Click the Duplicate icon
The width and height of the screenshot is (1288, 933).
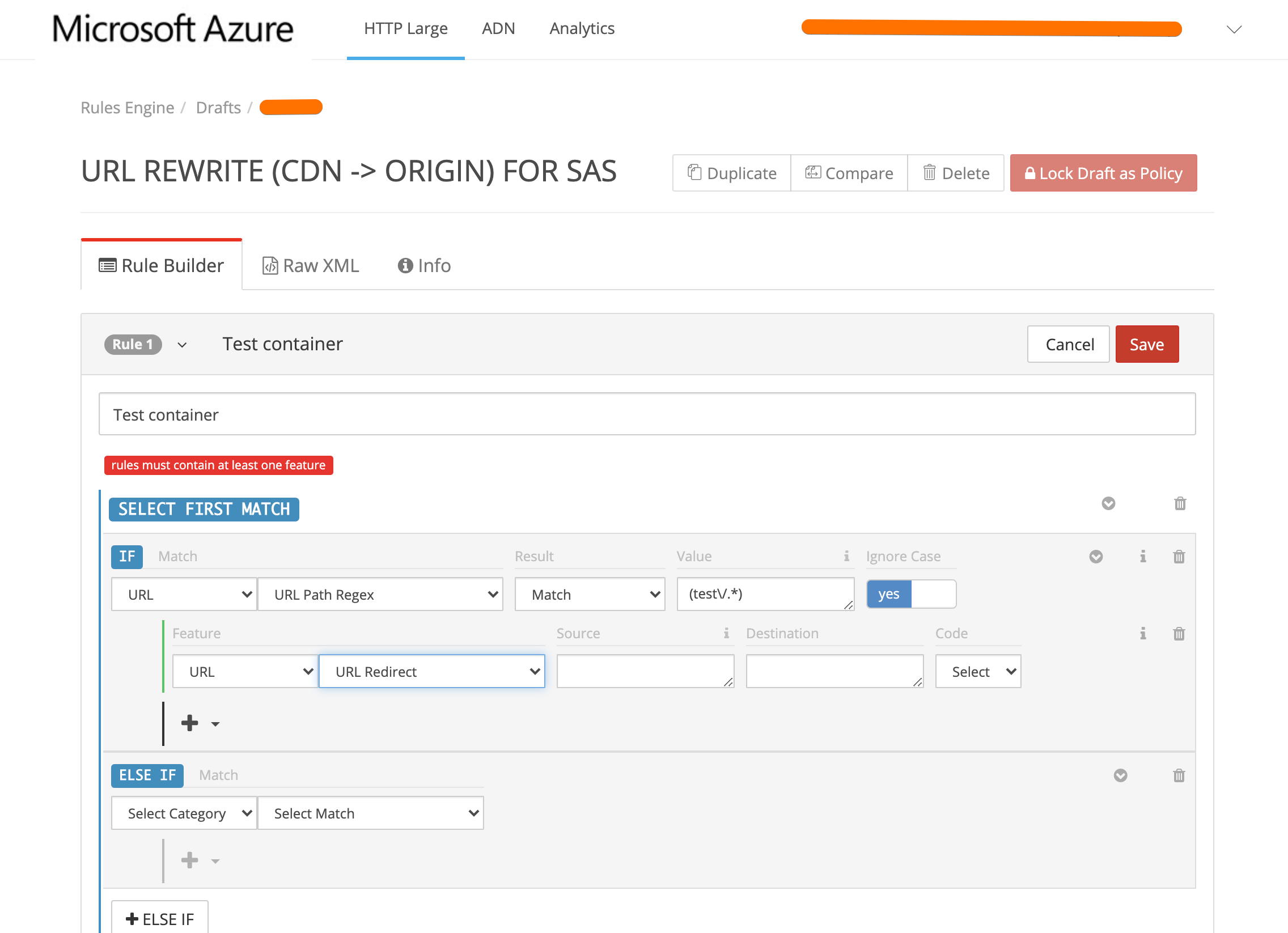click(695, 173)
